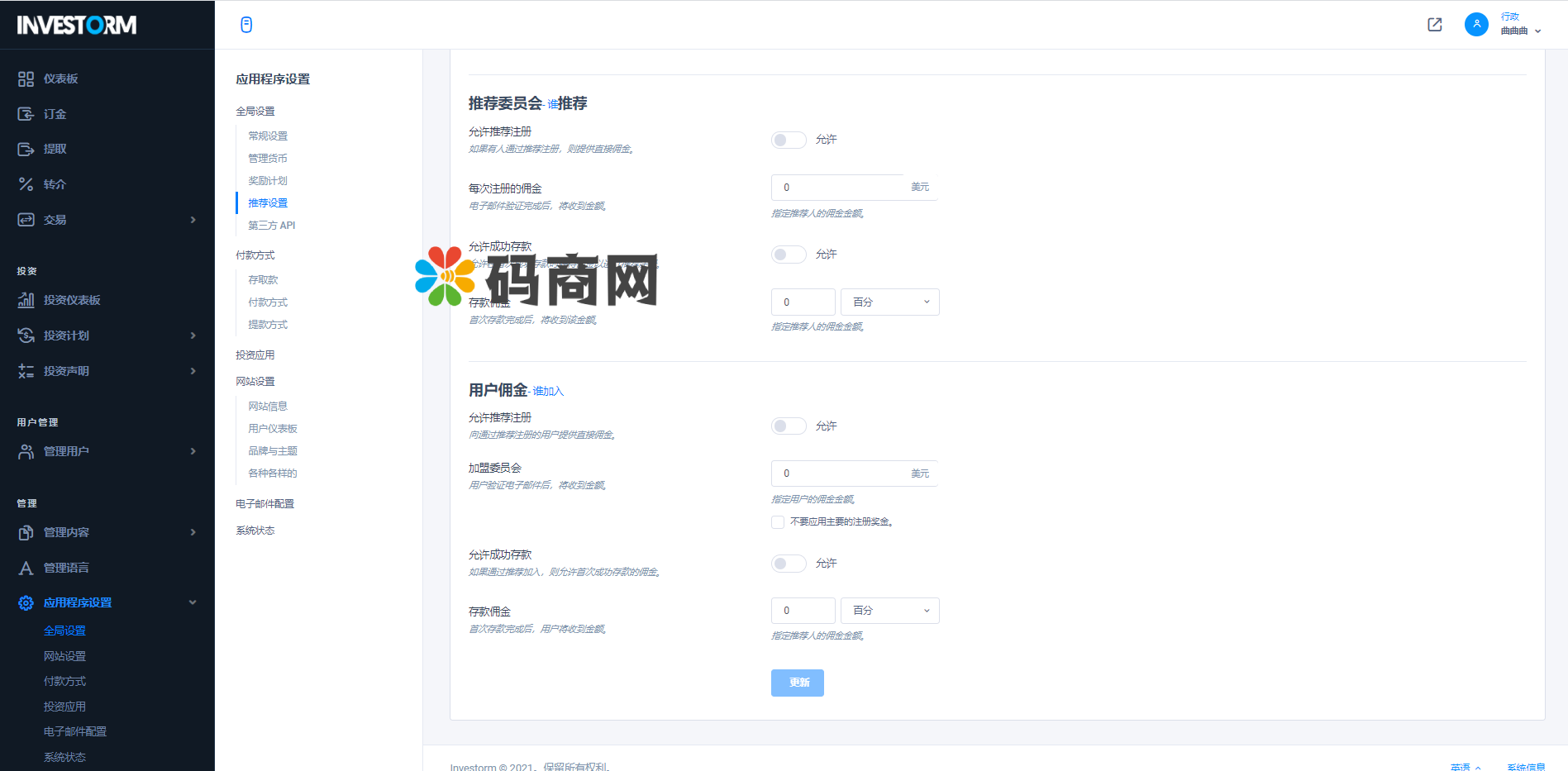Open 电子邮件配置 settings link

pyautogui.click(x=265, y=504)
